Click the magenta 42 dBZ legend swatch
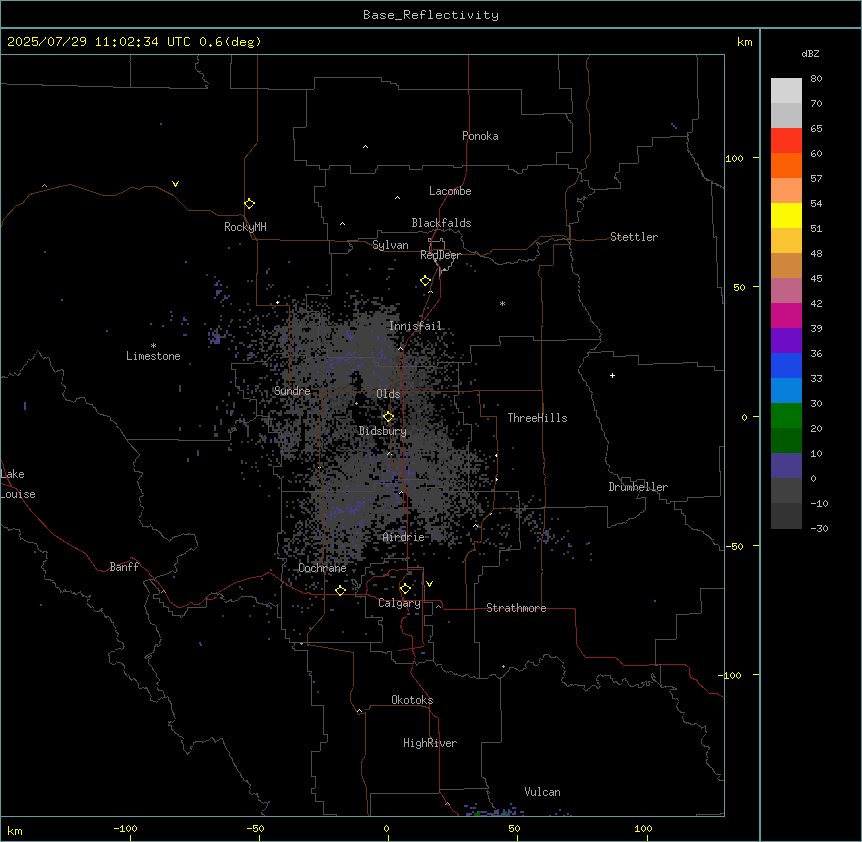 (x=786, y=315)
